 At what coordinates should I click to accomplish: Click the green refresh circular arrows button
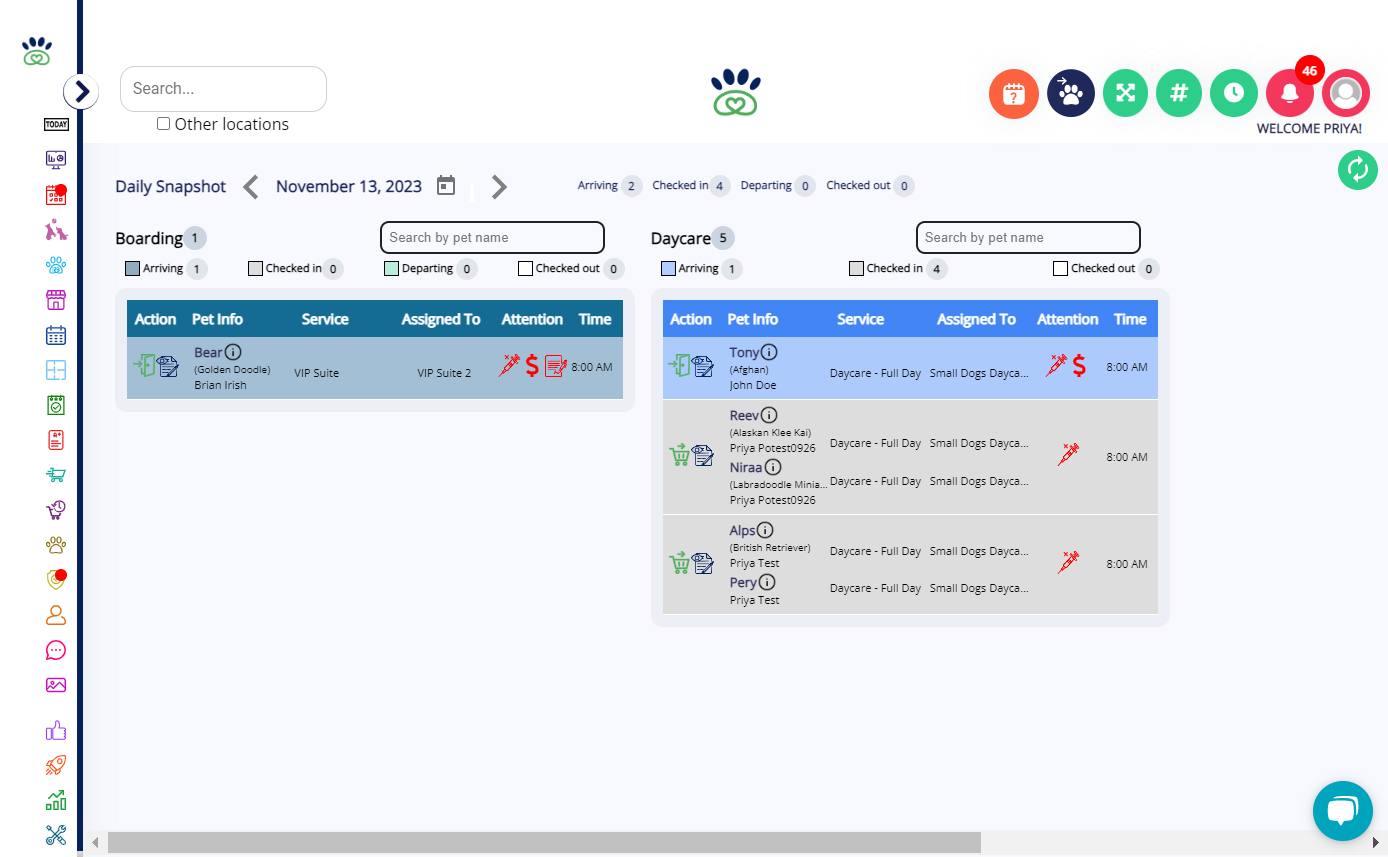coord(1358,169)
